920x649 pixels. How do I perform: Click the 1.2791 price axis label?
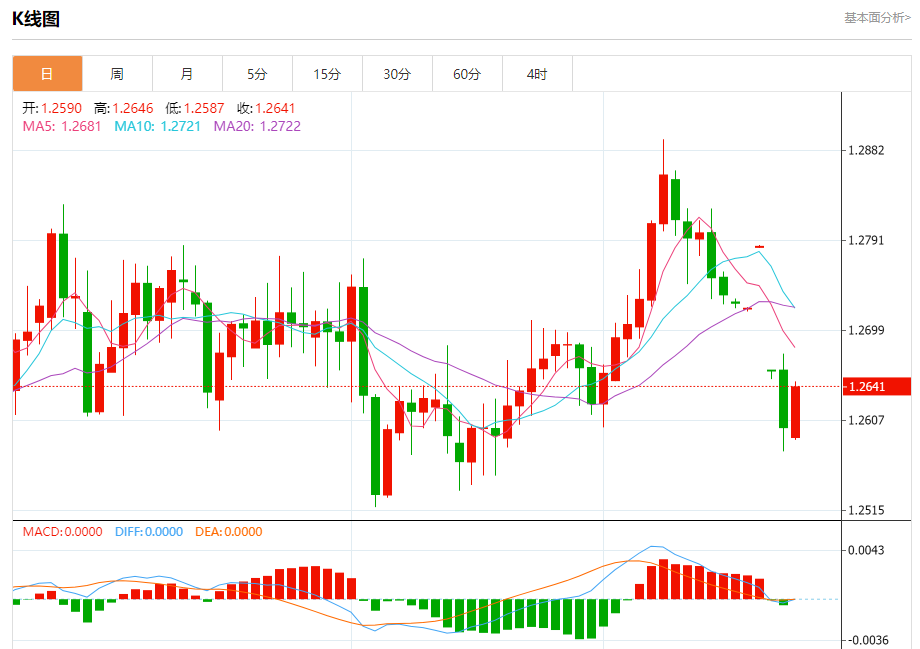click(x=866, y=240)
